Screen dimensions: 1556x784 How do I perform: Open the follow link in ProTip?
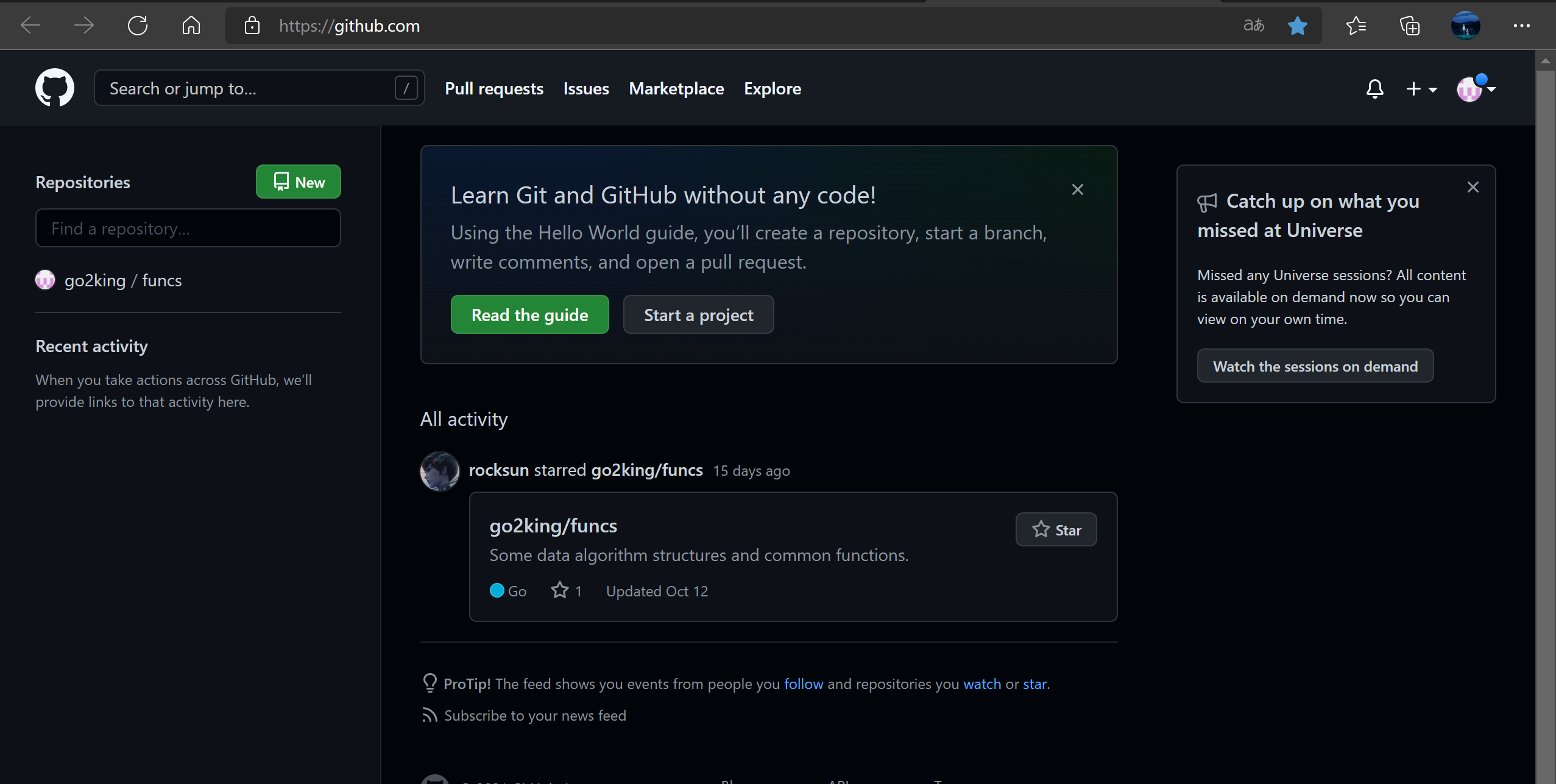pyautogui.click(x=804, y=684)
